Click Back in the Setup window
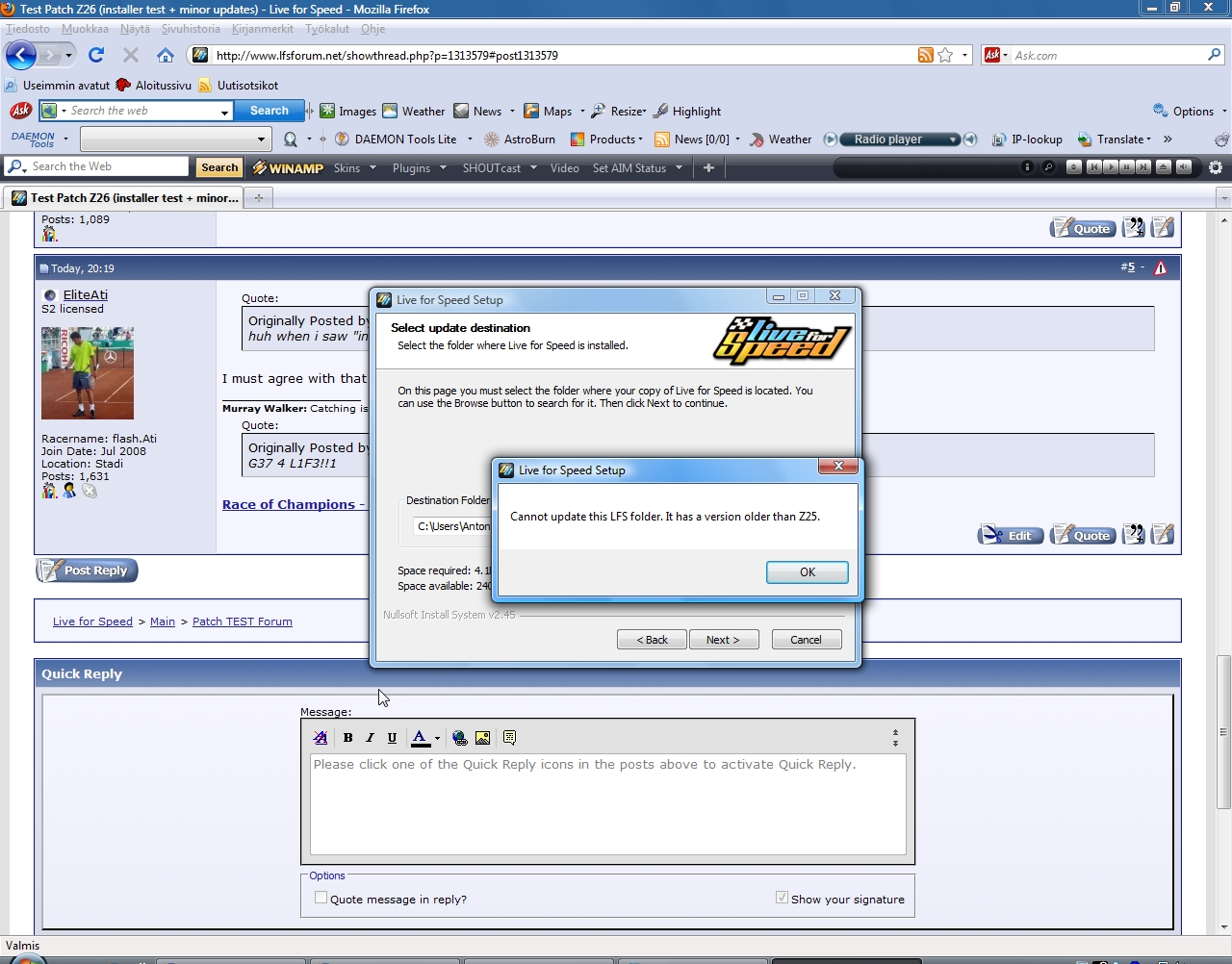The height and width of the screenshot is (964, 1232). 653,640
